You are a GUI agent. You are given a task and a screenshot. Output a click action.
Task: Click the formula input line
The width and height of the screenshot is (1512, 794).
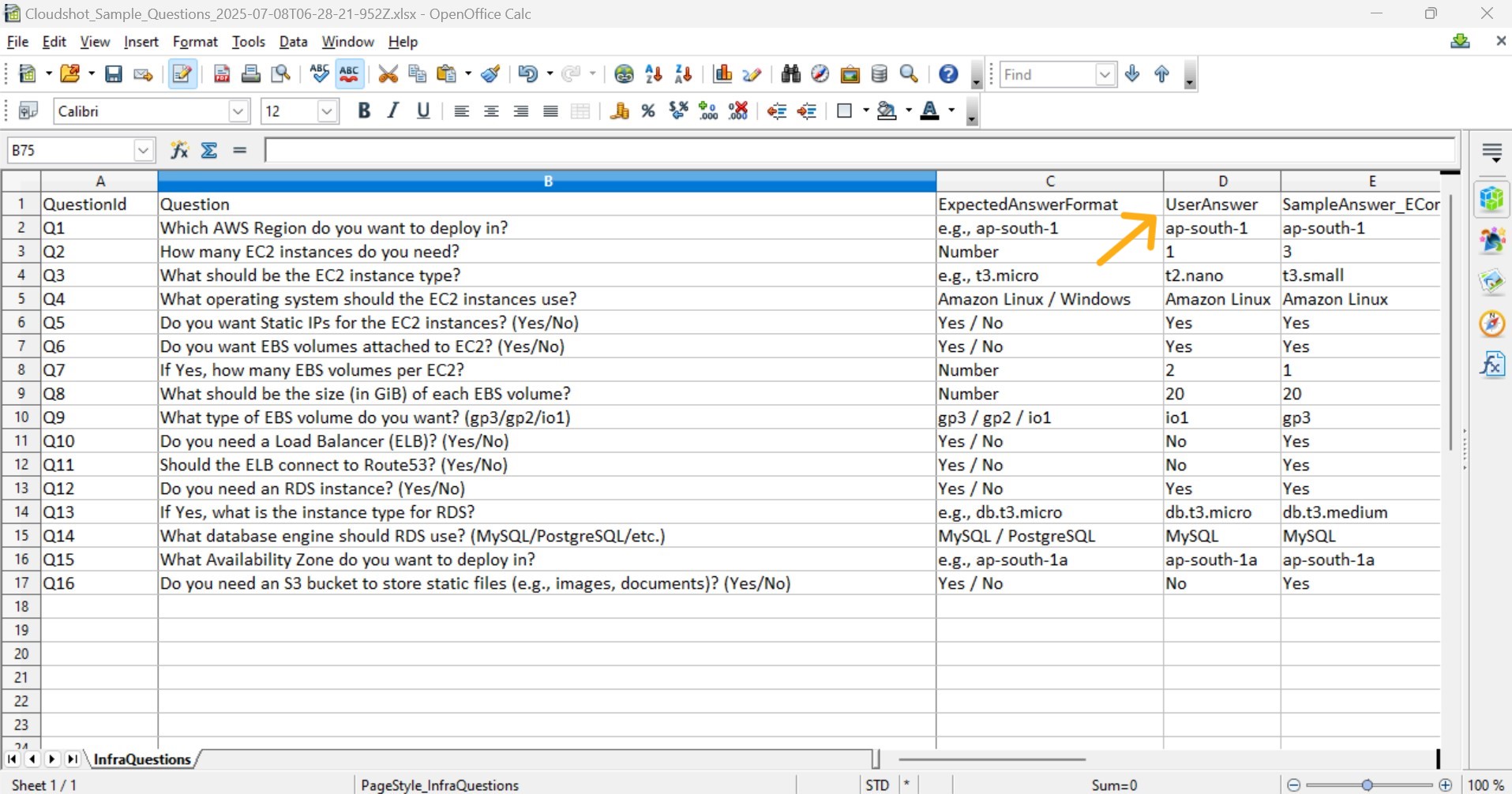coord(859,150)
